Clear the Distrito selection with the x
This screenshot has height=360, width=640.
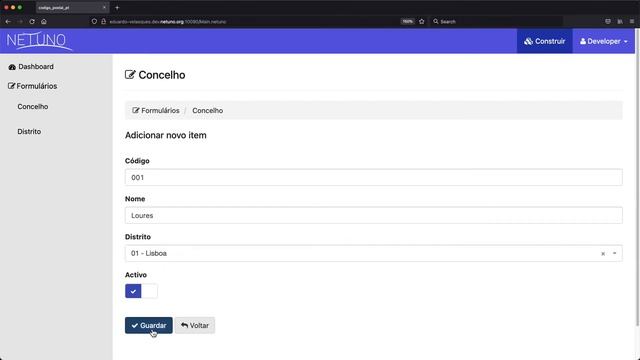[x=603, y=253]
